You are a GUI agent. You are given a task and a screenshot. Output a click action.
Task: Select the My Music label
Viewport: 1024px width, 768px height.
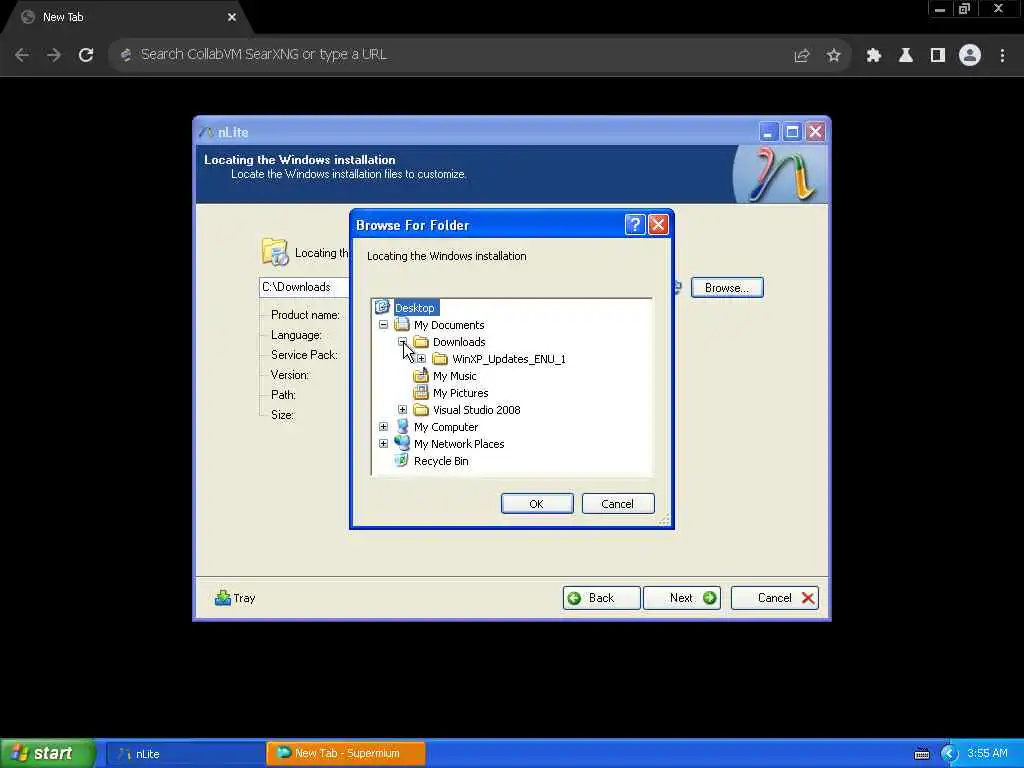click(455, 376)
